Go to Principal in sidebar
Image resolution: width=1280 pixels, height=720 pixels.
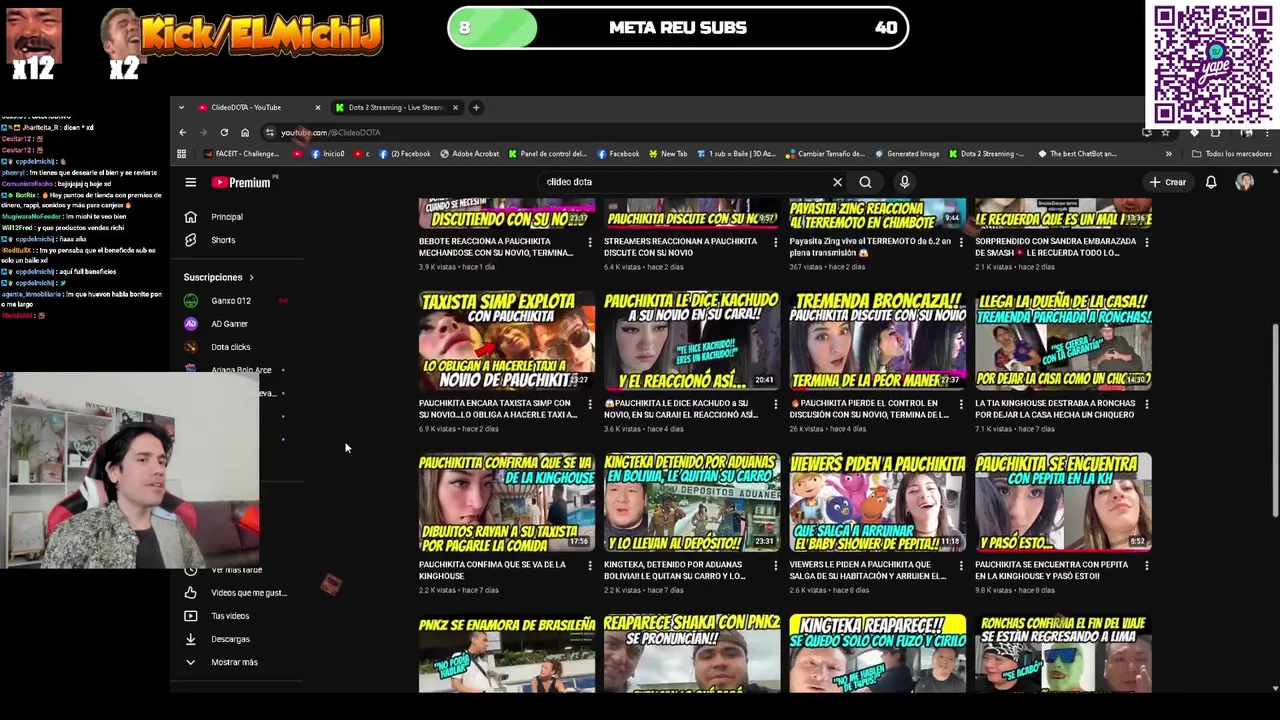click(x=227, y=217)
